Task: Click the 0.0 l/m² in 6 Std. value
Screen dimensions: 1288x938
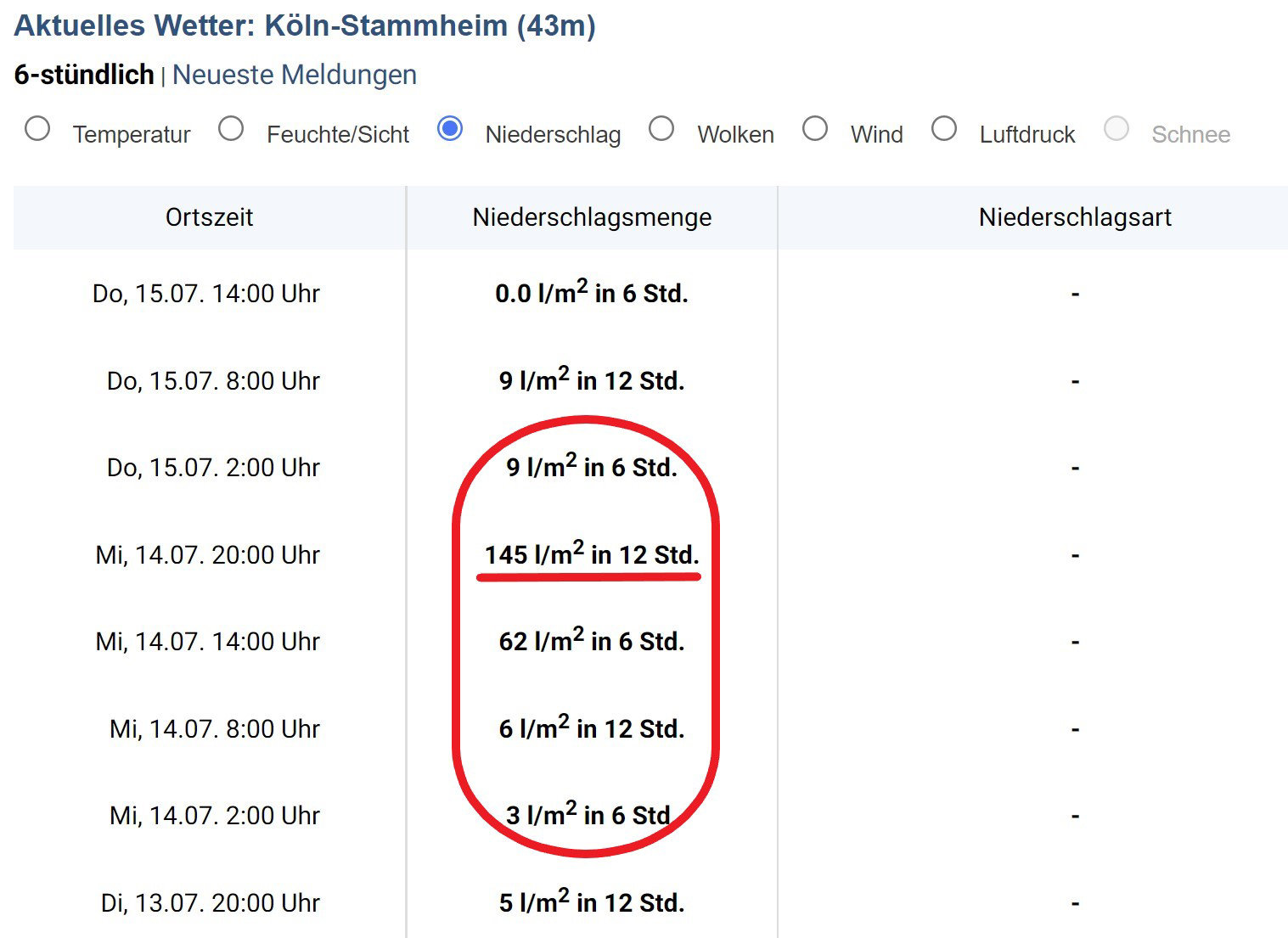Action: [592, 293]
